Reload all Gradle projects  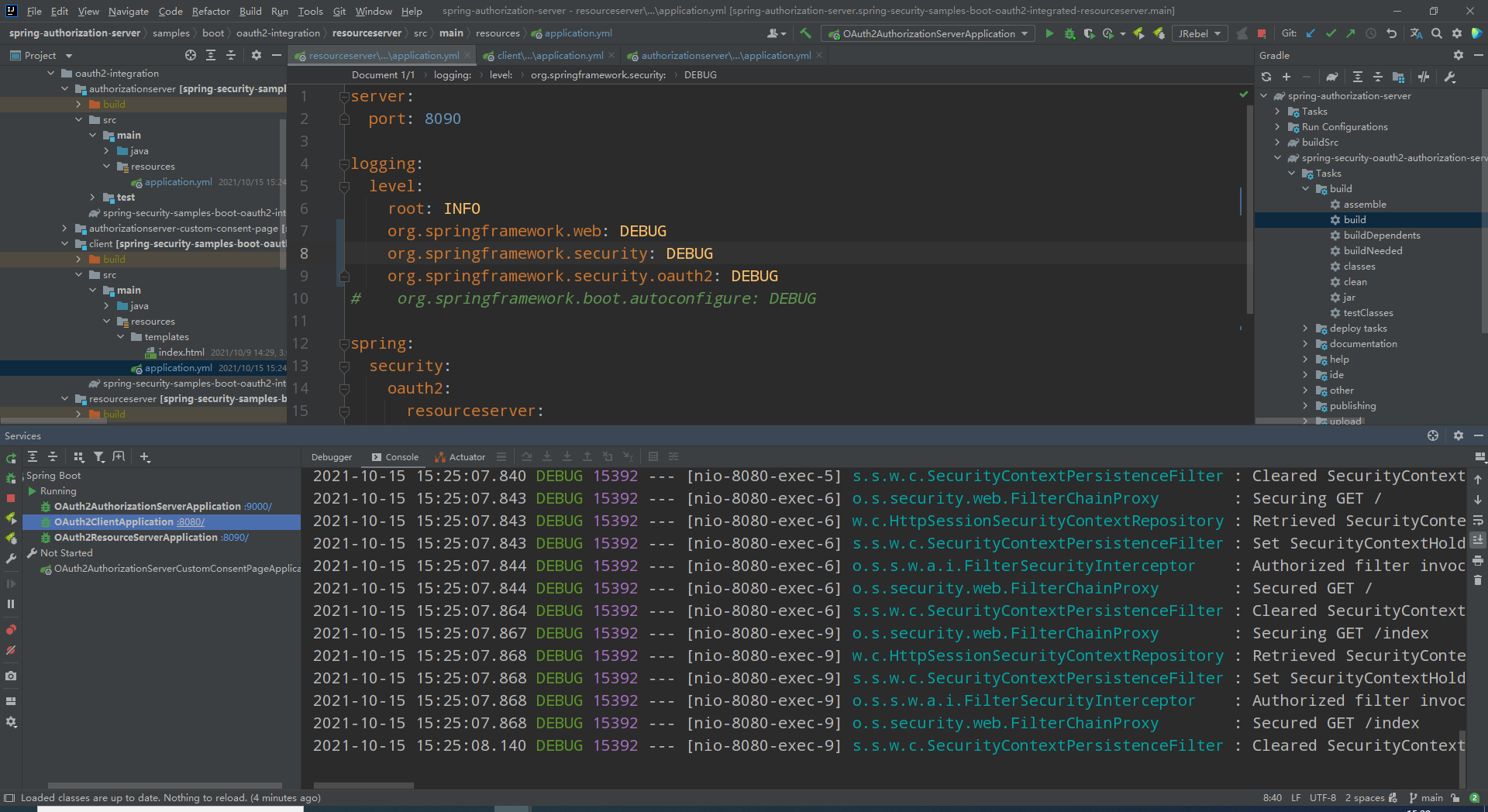[x=1266, y=77]
